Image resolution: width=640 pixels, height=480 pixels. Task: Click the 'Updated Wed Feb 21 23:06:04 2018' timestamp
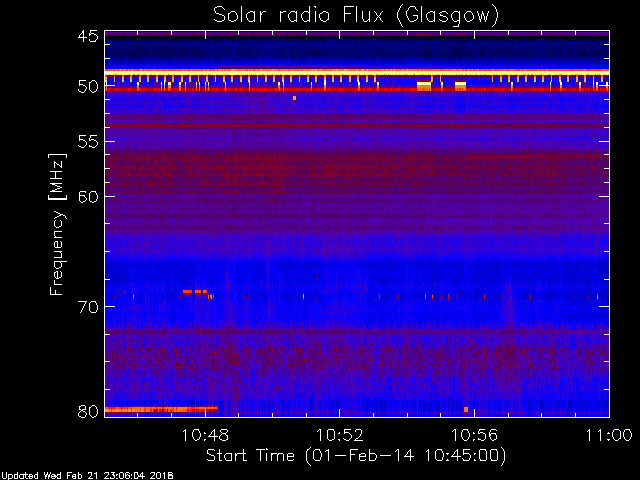click(87, 476)
